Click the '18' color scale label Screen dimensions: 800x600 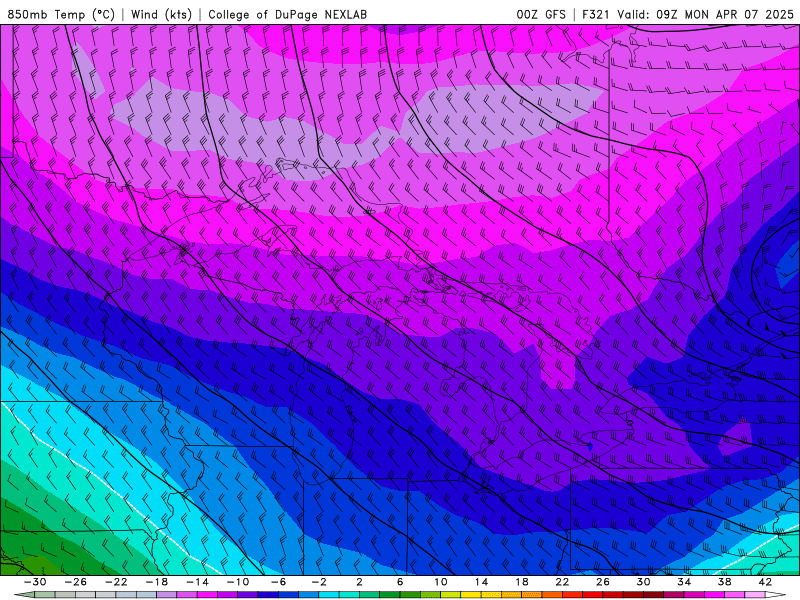tap(521, 582)
